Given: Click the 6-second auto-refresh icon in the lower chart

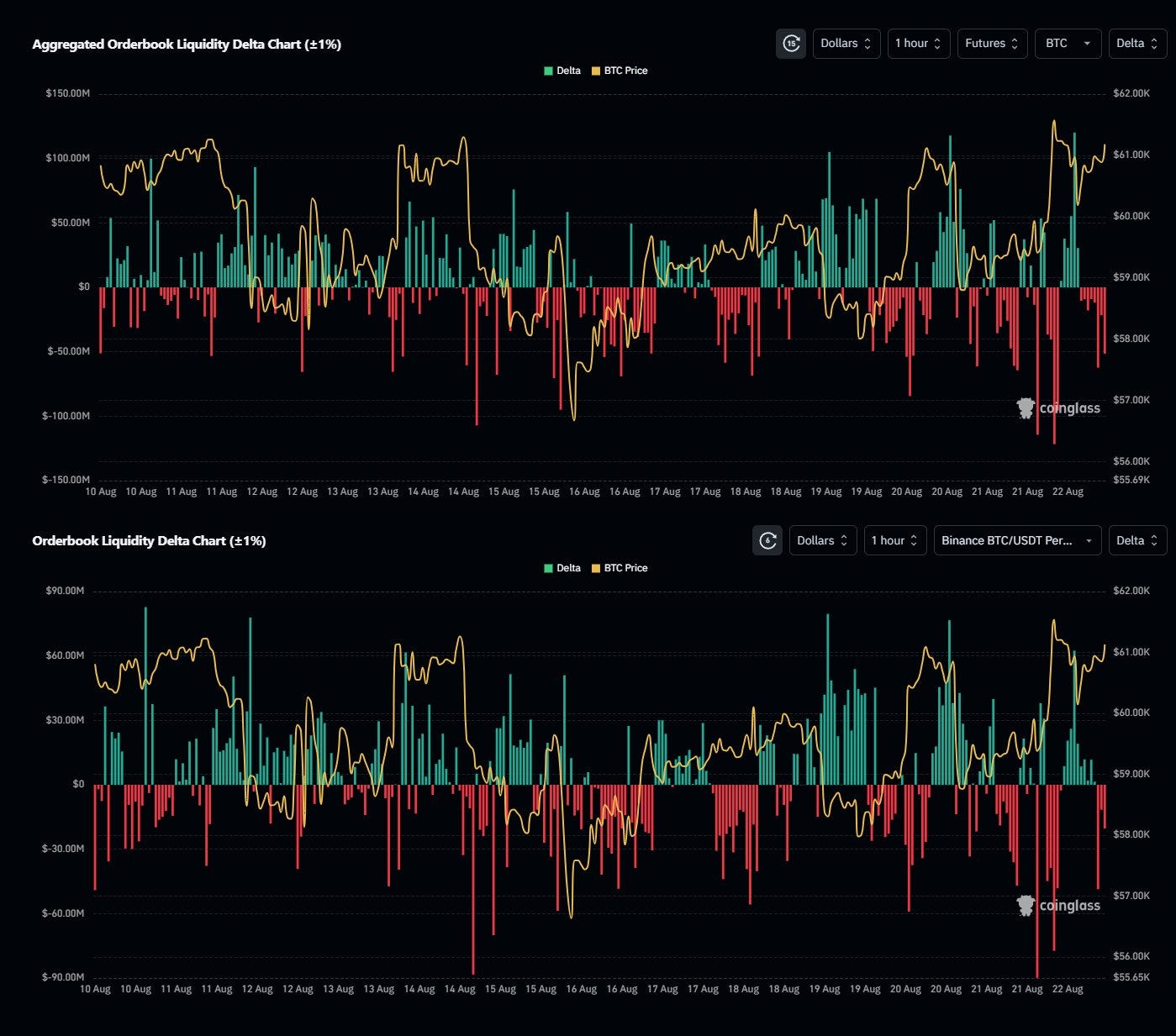Looking at the screenshot, I should (x=767, y=541).
